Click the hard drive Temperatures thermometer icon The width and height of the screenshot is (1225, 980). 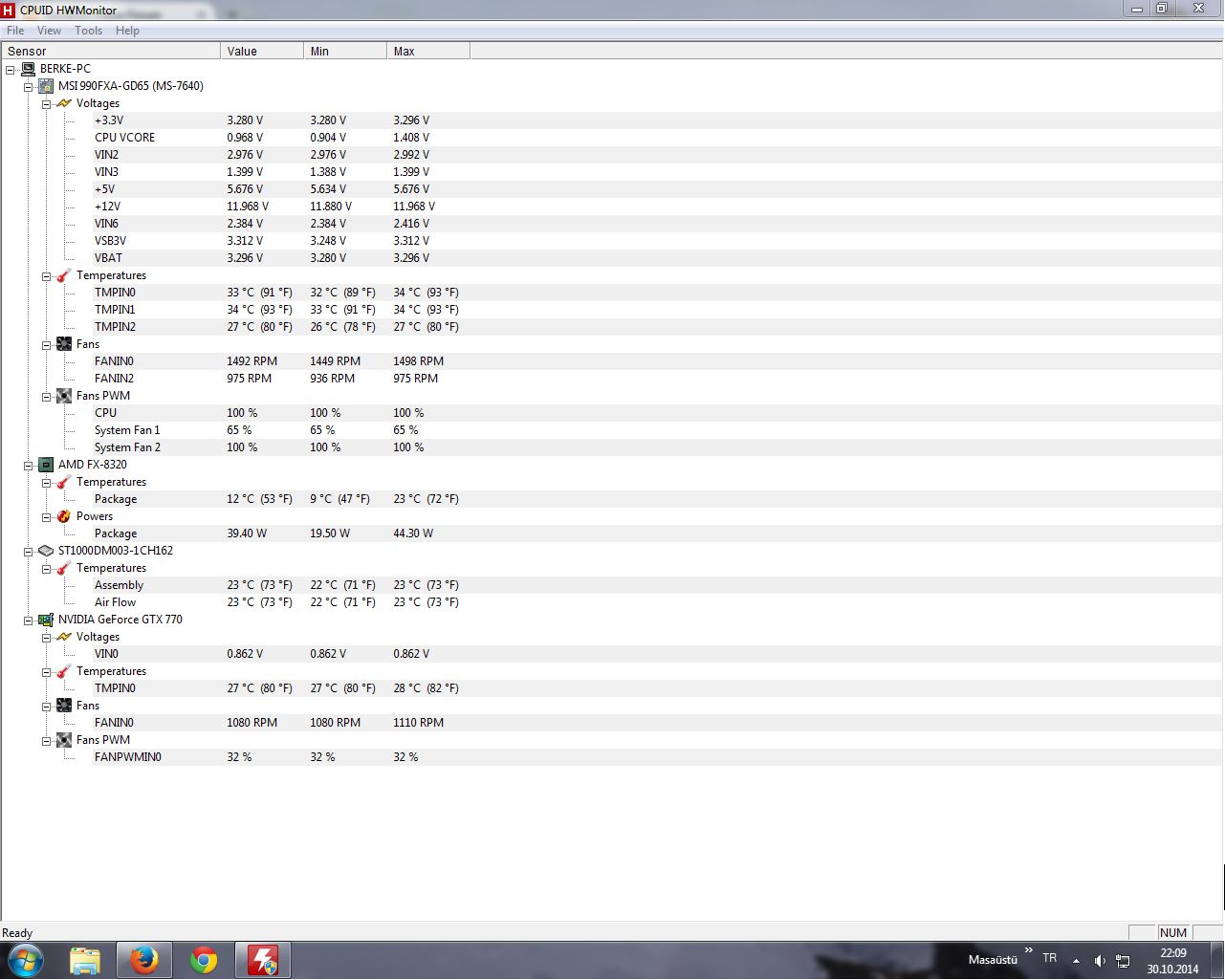click(64, 568)
